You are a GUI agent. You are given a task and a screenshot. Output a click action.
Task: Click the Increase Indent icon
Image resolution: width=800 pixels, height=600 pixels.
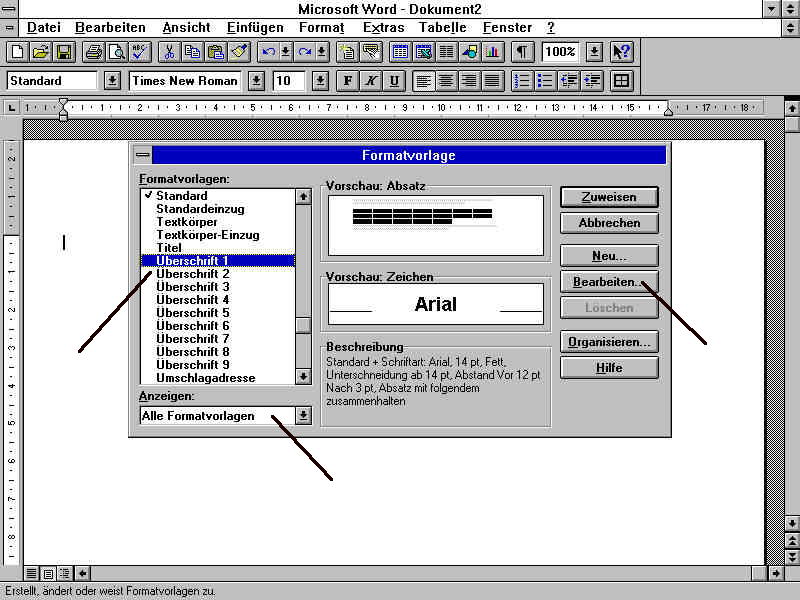click(x=592, y=81)
